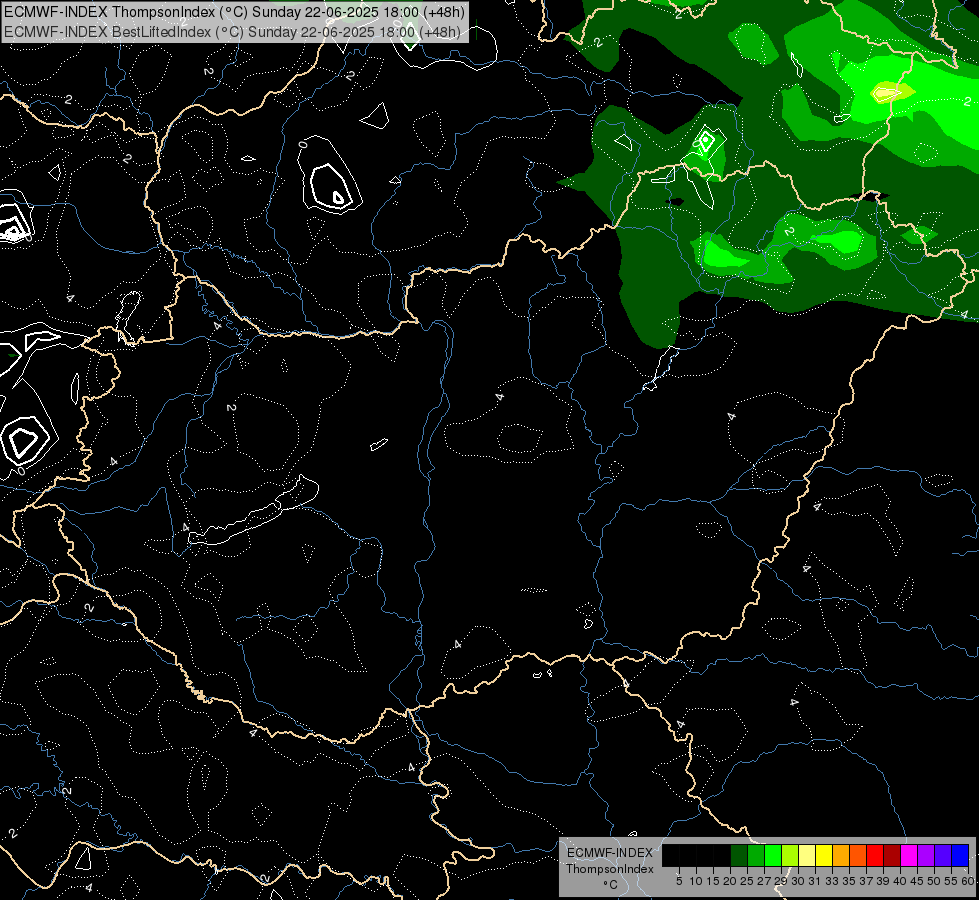Click the legend scale value "50"
Viewport: 979px width, 900px height.
pyautogui.click(x=935, y=881)
